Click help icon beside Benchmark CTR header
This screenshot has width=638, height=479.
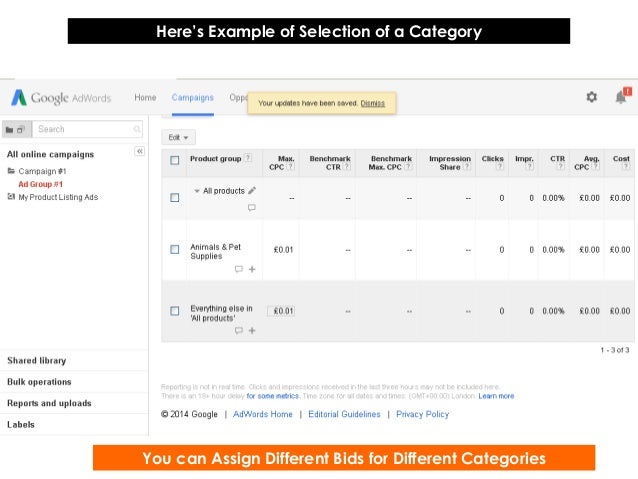tap(347, 167)
